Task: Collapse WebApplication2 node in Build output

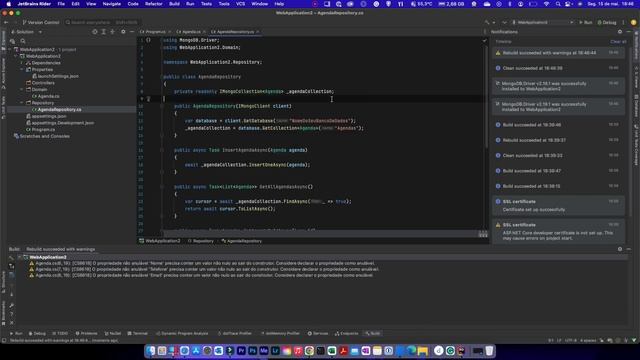Action: (19, 258)
